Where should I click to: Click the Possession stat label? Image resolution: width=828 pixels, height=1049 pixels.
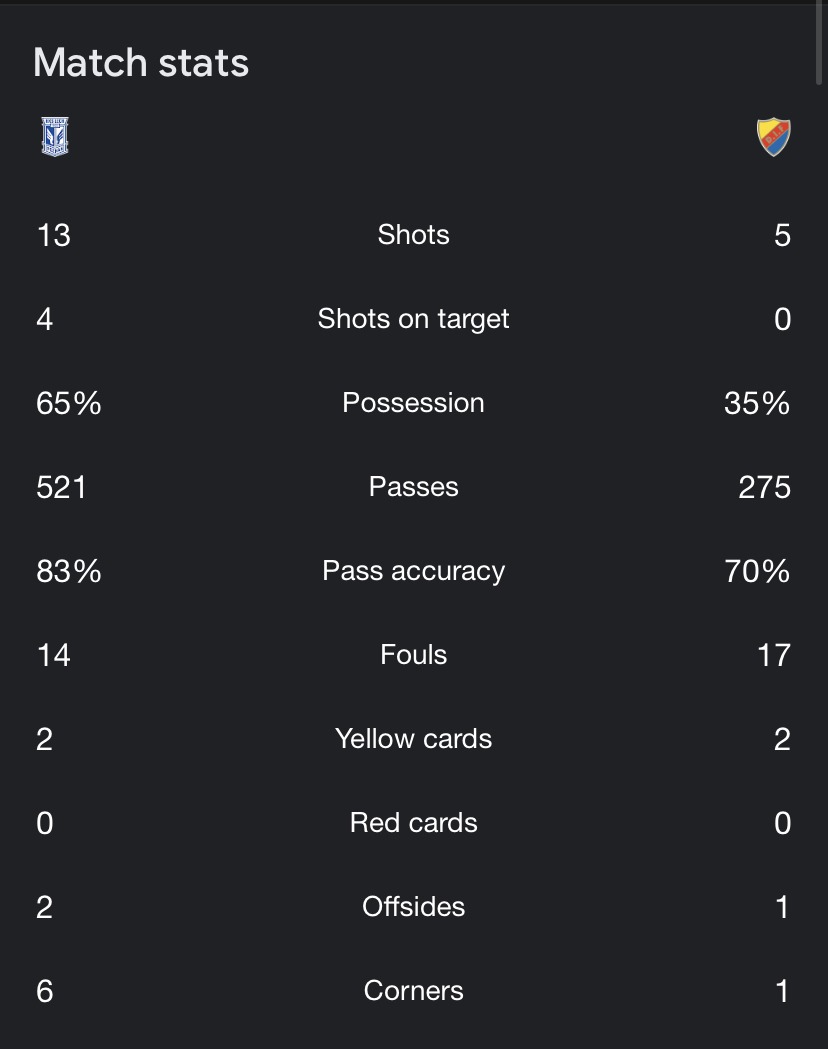413,403
